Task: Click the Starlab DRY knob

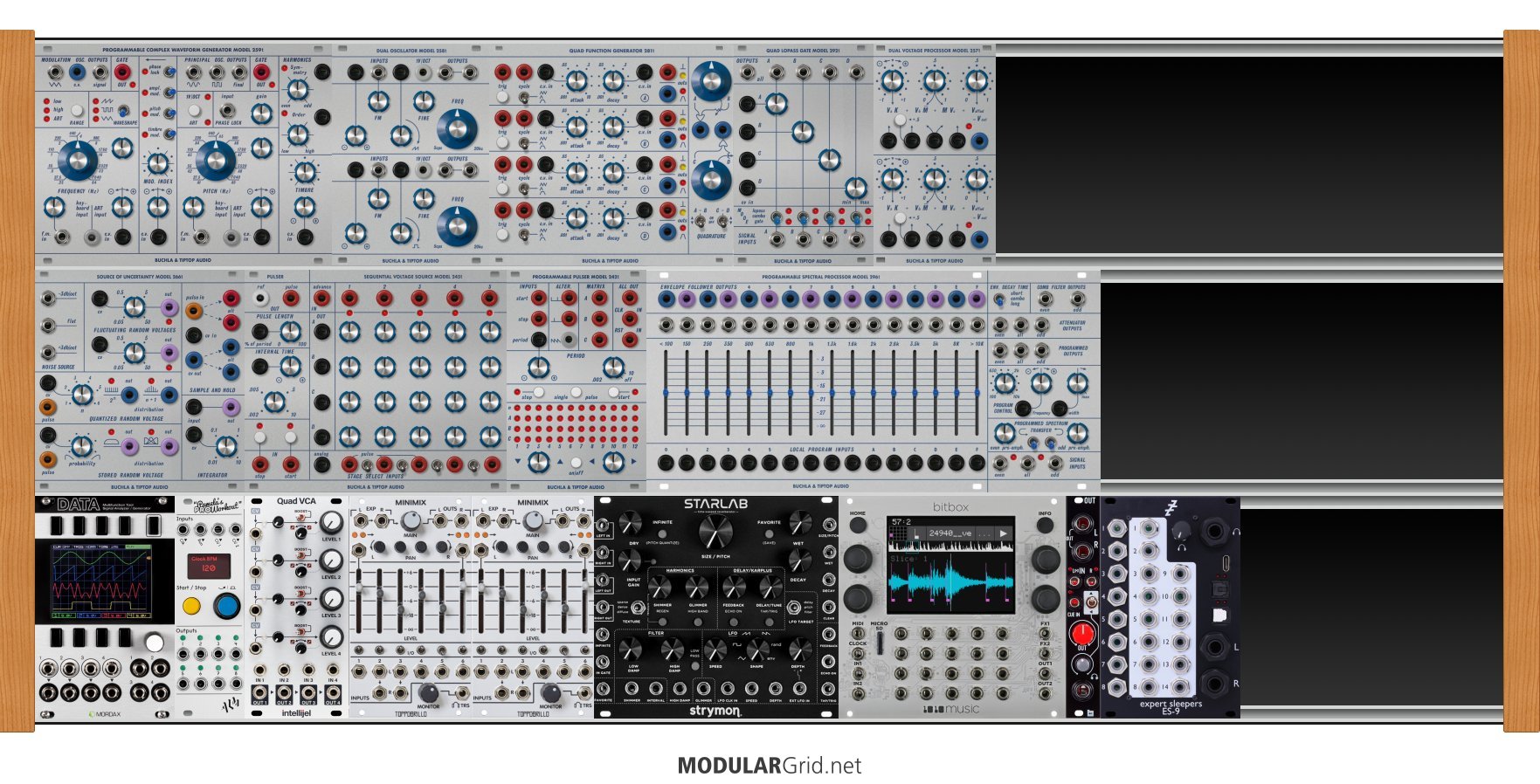Action: 629,524
